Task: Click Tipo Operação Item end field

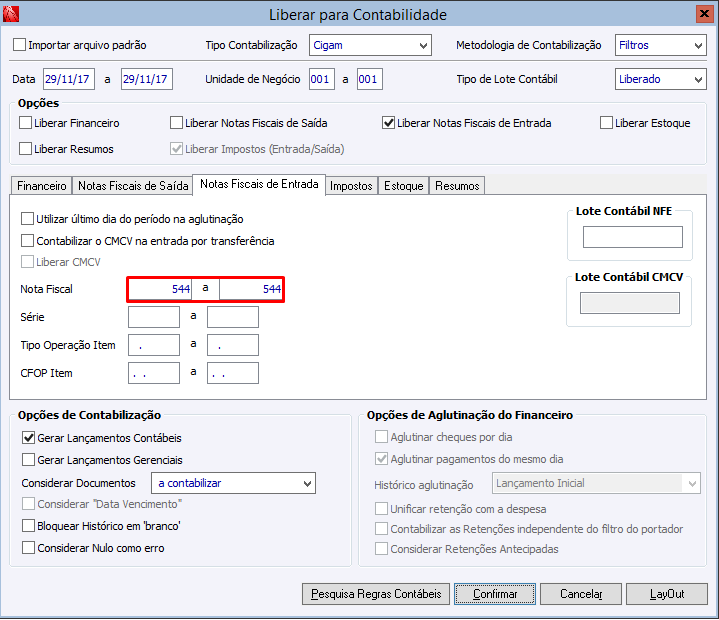Action: 232,345
